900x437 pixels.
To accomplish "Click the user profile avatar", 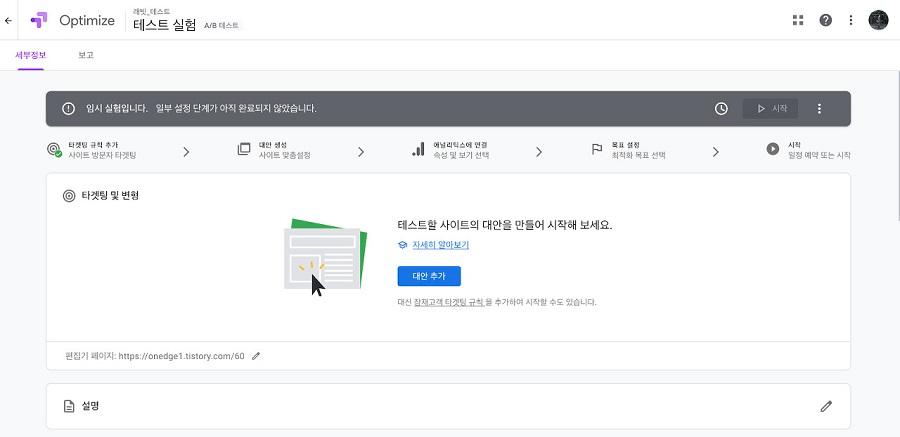I will click(878, 20).
